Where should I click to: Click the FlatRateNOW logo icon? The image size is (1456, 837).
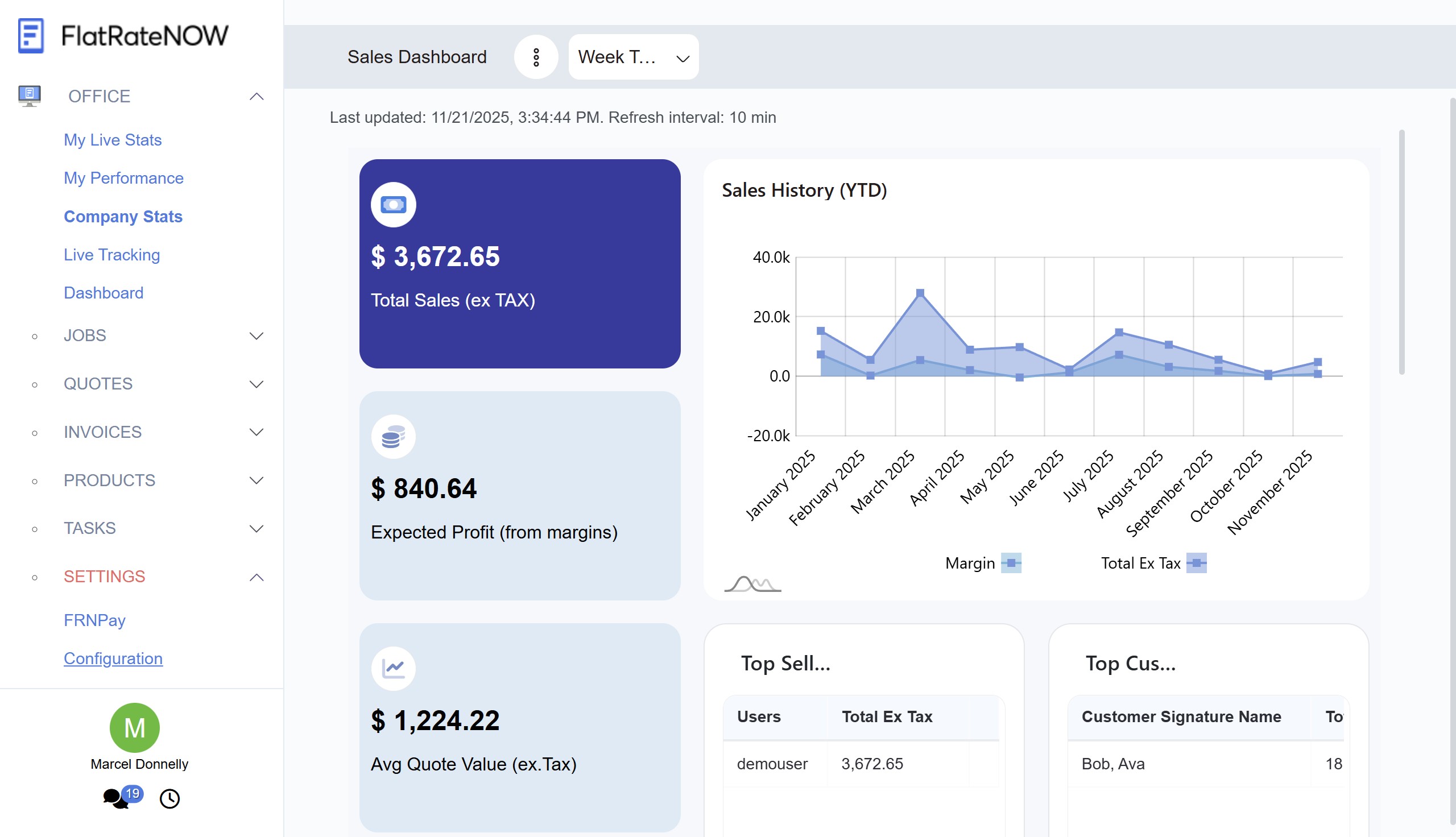pyautogui.click(x=31, y=36)
